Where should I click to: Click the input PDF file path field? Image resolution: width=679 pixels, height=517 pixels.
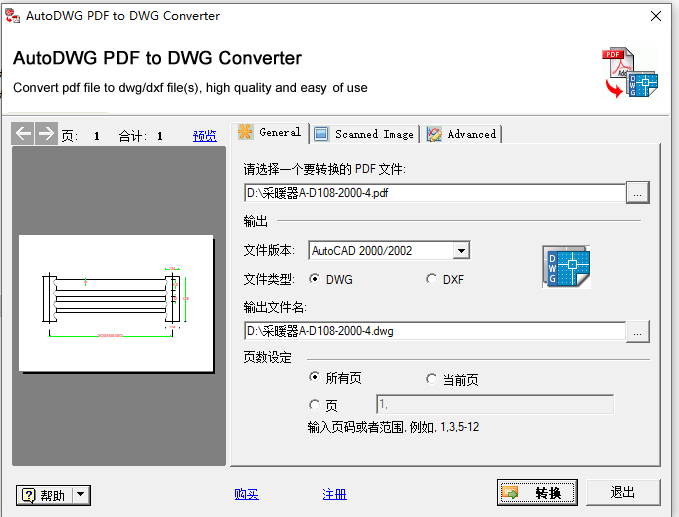[x=435, y=193]
